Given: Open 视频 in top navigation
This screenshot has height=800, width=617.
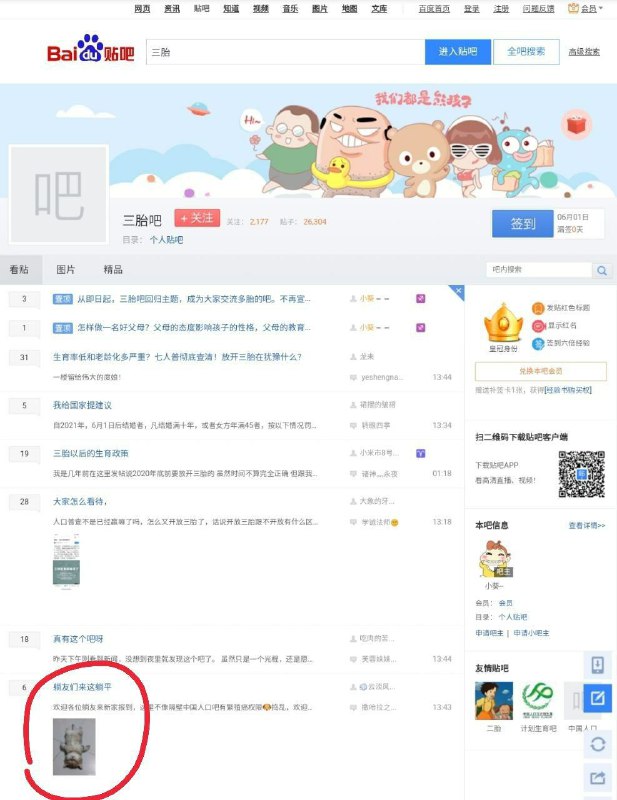Looking at the screenshot, I should [261, 8].
